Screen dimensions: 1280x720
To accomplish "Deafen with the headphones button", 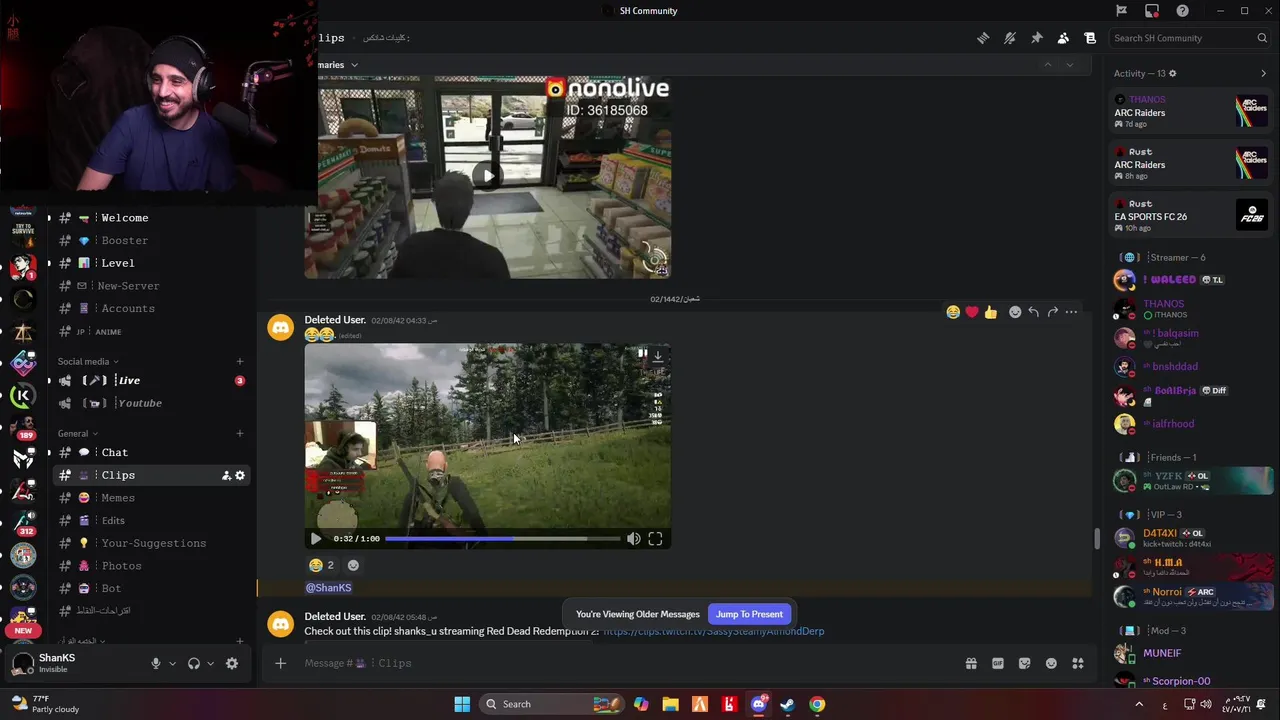I will (194, 663).
